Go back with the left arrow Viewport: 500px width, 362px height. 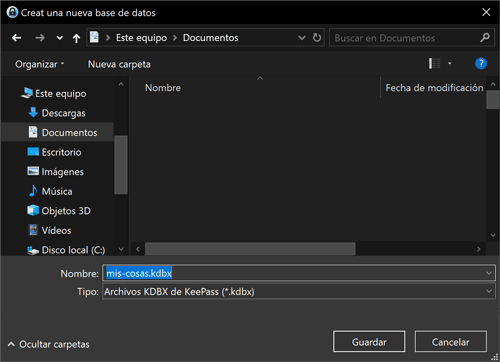coord(16,38)
